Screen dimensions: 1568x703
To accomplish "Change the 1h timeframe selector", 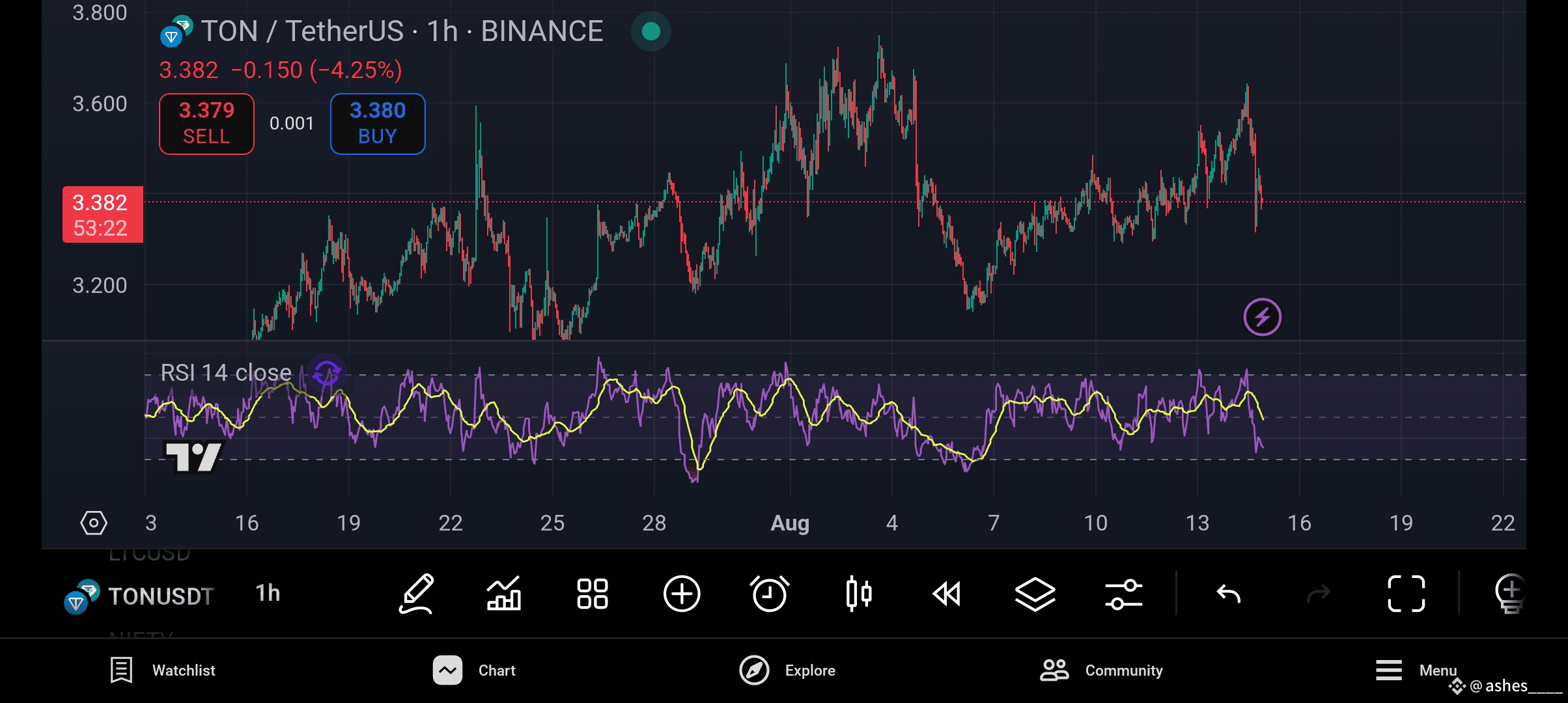I will (268, 593).
